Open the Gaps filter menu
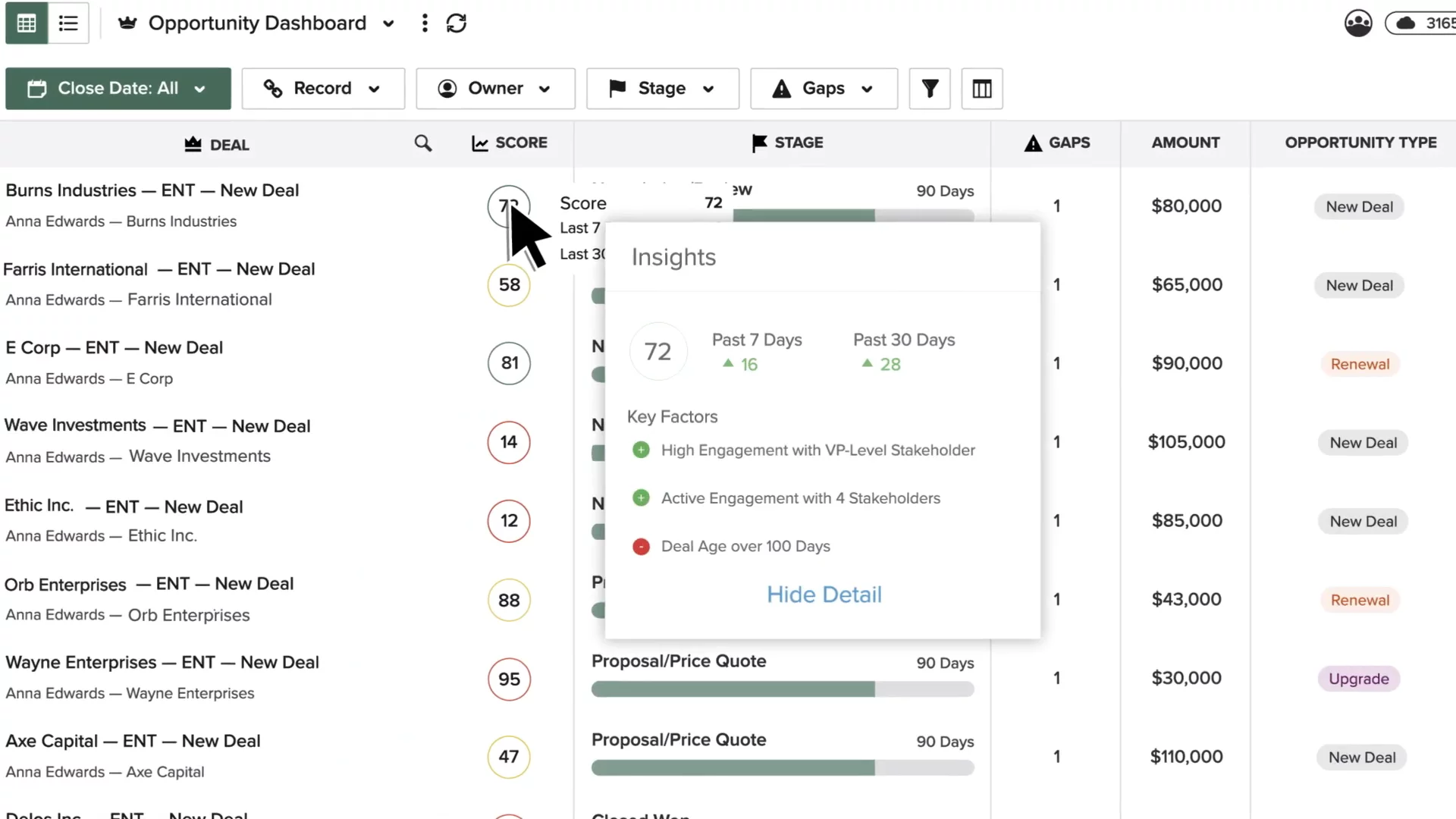The height and width of the screenshot is (819, 1456). (824, 89)
